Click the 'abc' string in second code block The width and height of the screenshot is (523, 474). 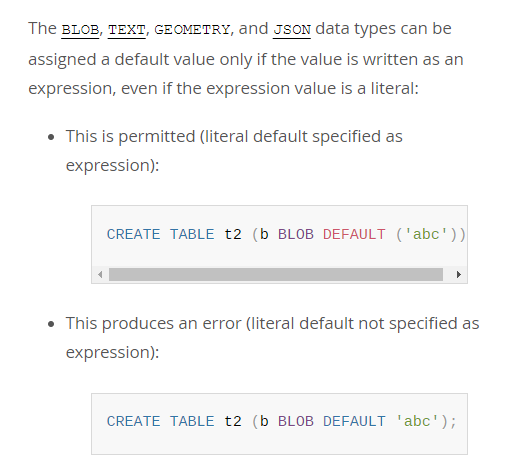417,421
